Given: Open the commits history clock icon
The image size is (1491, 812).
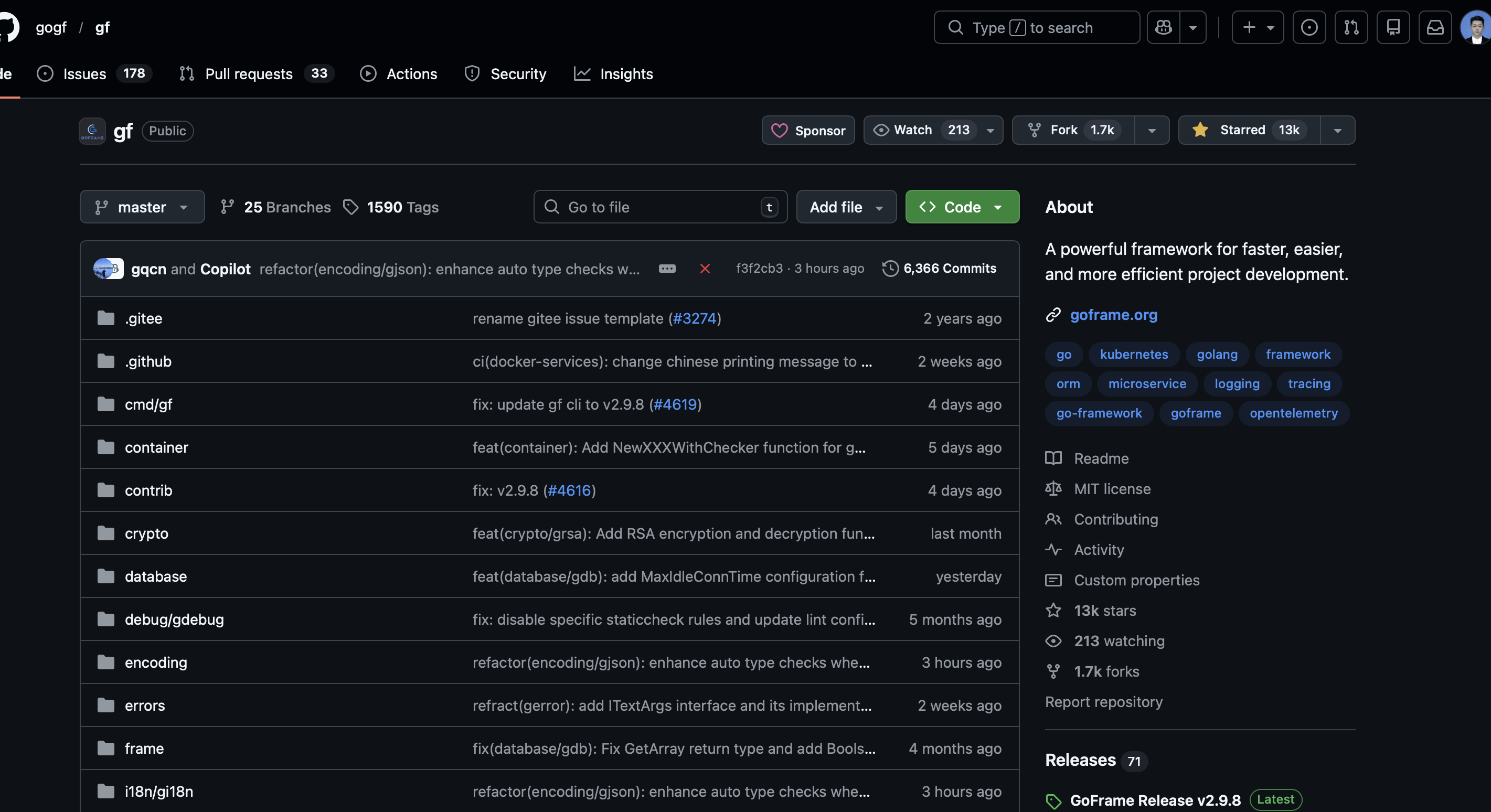Looking at the screenshot, I should (x=890, y=269).
